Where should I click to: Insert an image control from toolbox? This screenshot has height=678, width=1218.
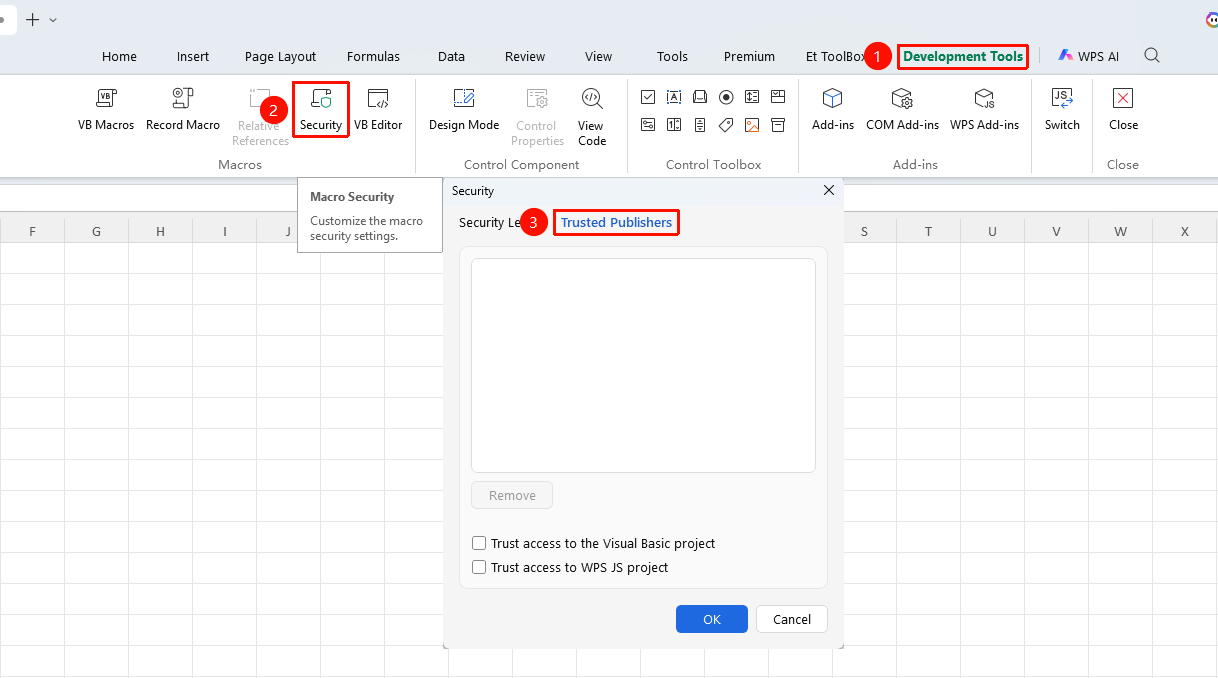click(752, 125)
